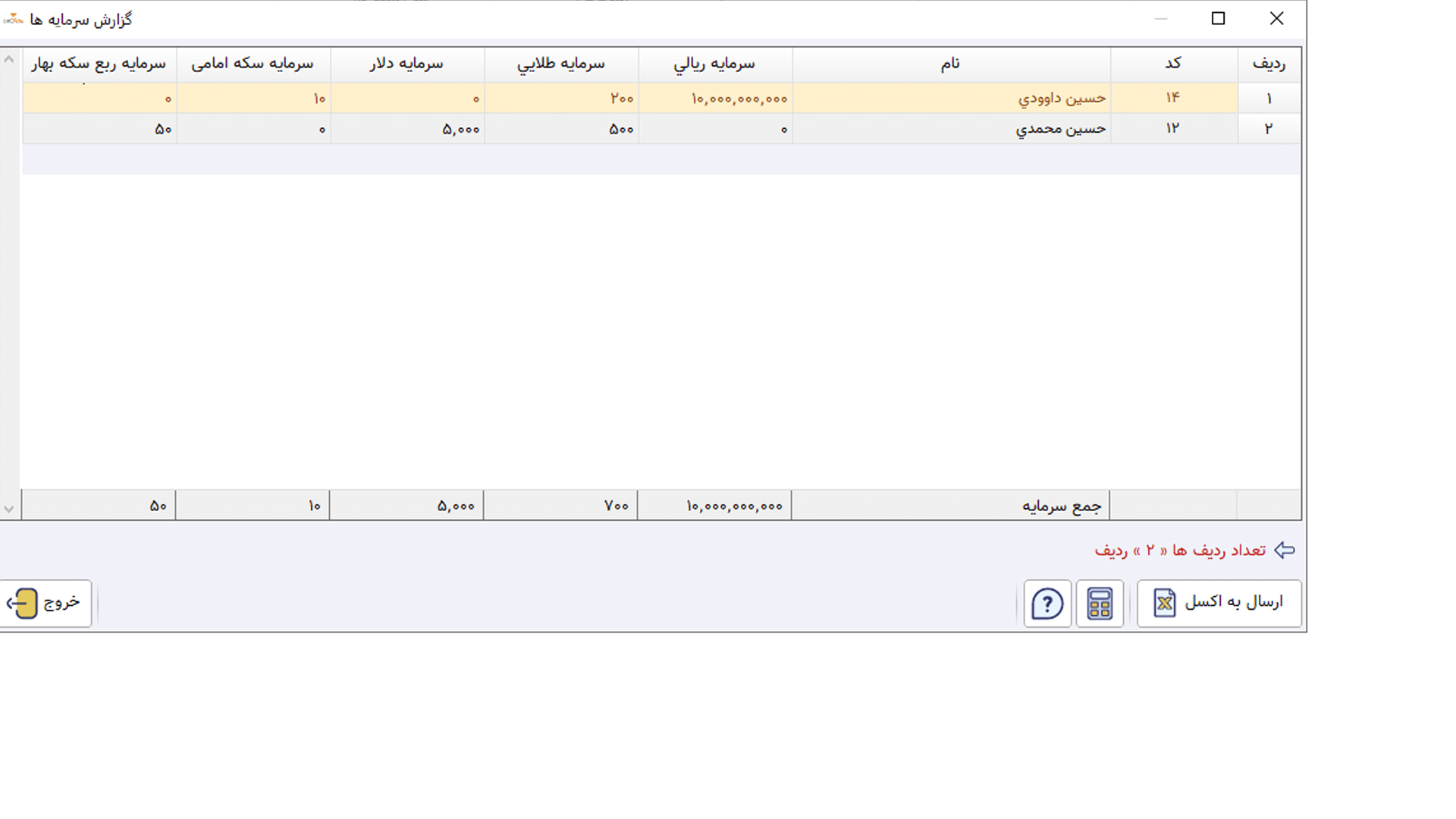Select the row for حسین داوودی
The height and width of the screenshot is (819, 1456).
pos(661,99)
